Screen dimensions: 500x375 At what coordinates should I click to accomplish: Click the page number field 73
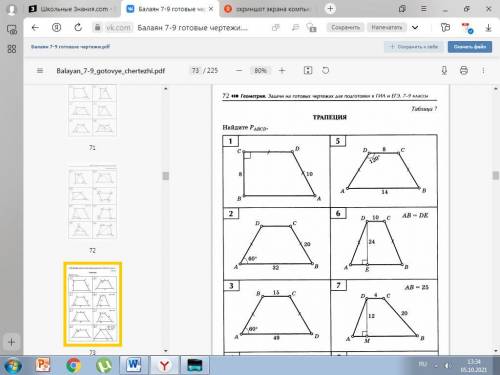click(x=195, y=71)
